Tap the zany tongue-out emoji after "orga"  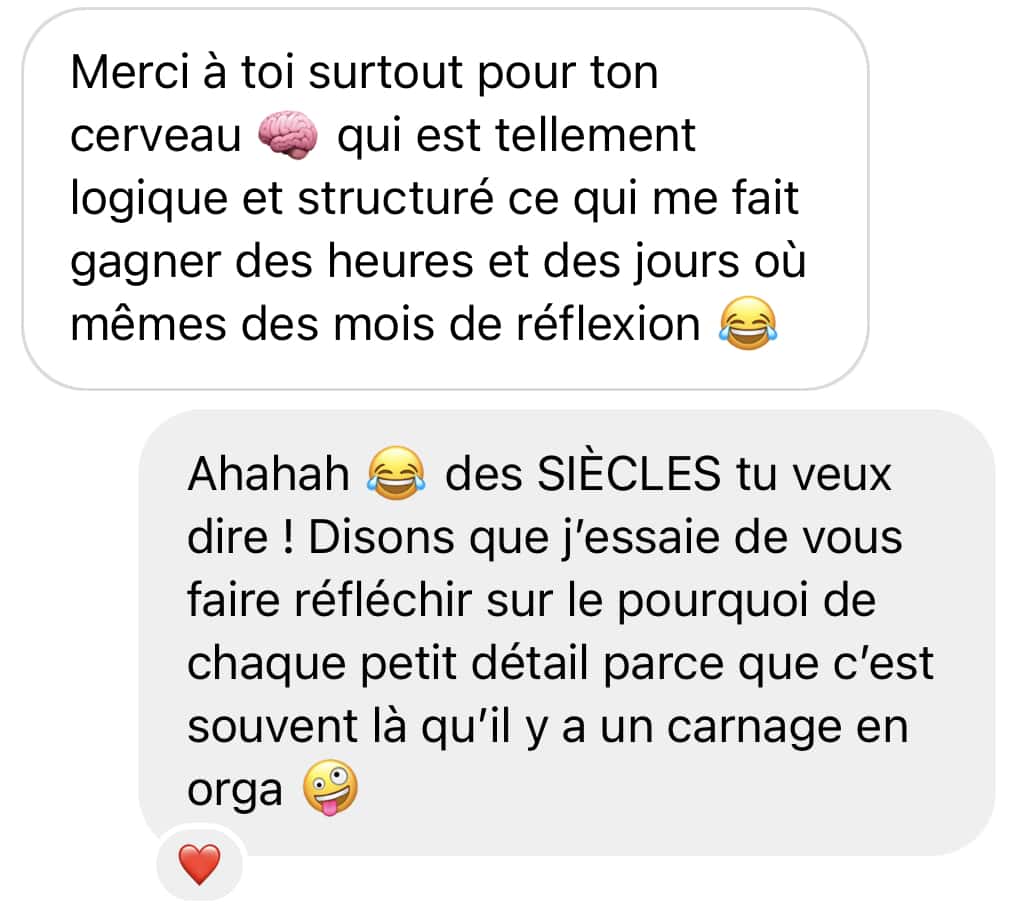330,788
